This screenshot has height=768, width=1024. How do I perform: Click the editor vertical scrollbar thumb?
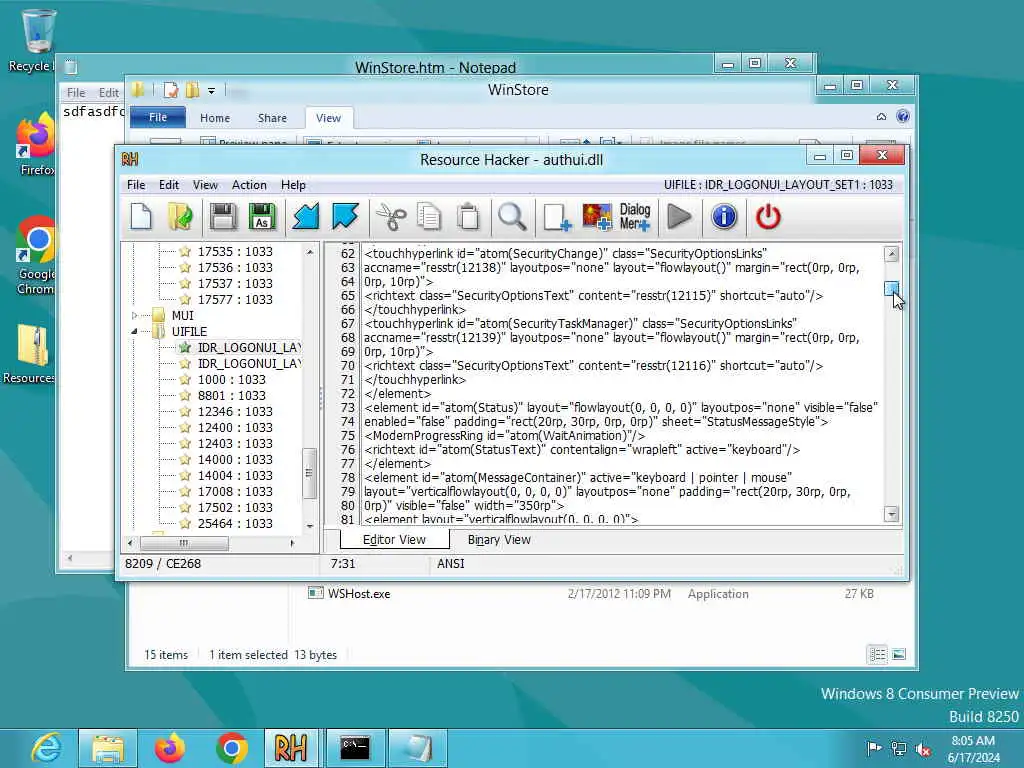(891, 289)
